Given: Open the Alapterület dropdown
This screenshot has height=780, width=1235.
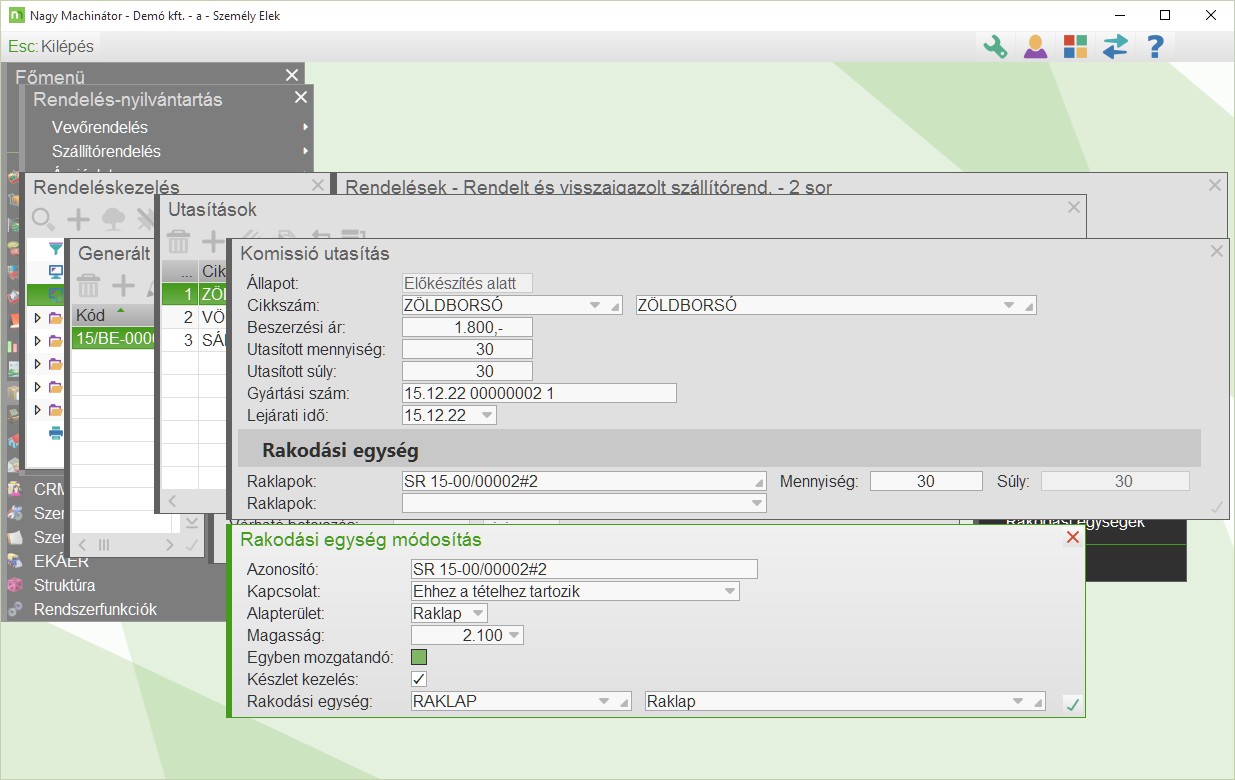Looking at the screenshot, I should pos(477,613).
